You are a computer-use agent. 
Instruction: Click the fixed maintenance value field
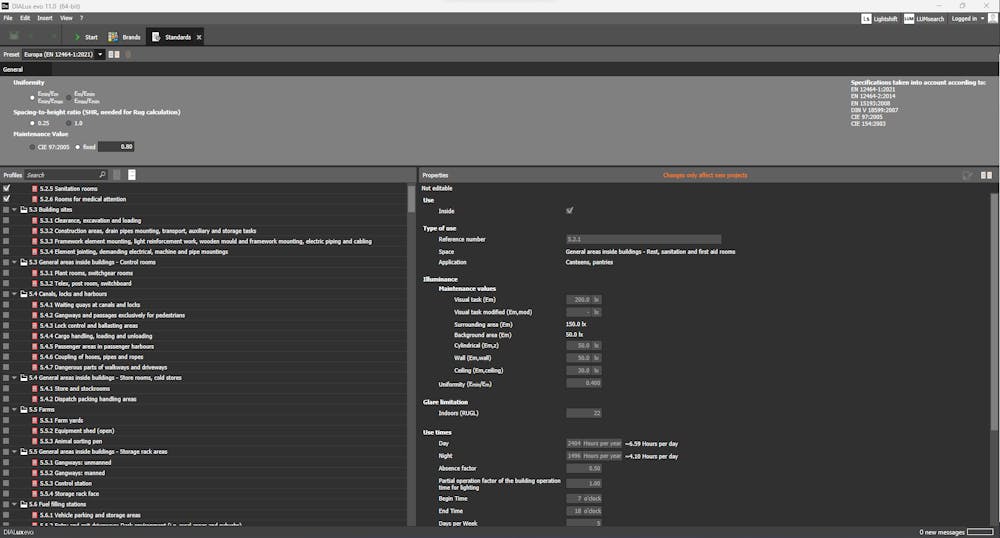coord(115,146)
